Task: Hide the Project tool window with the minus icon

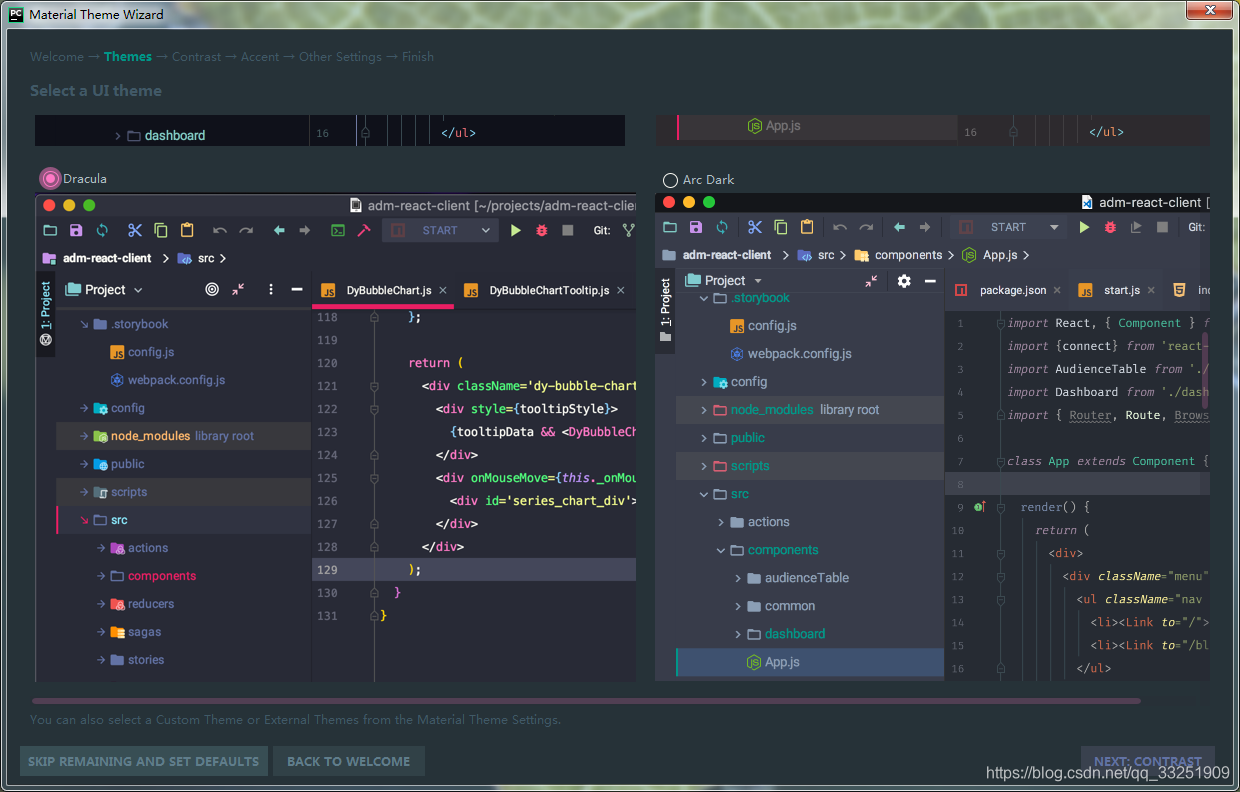Action: click(x=296, y=289)
